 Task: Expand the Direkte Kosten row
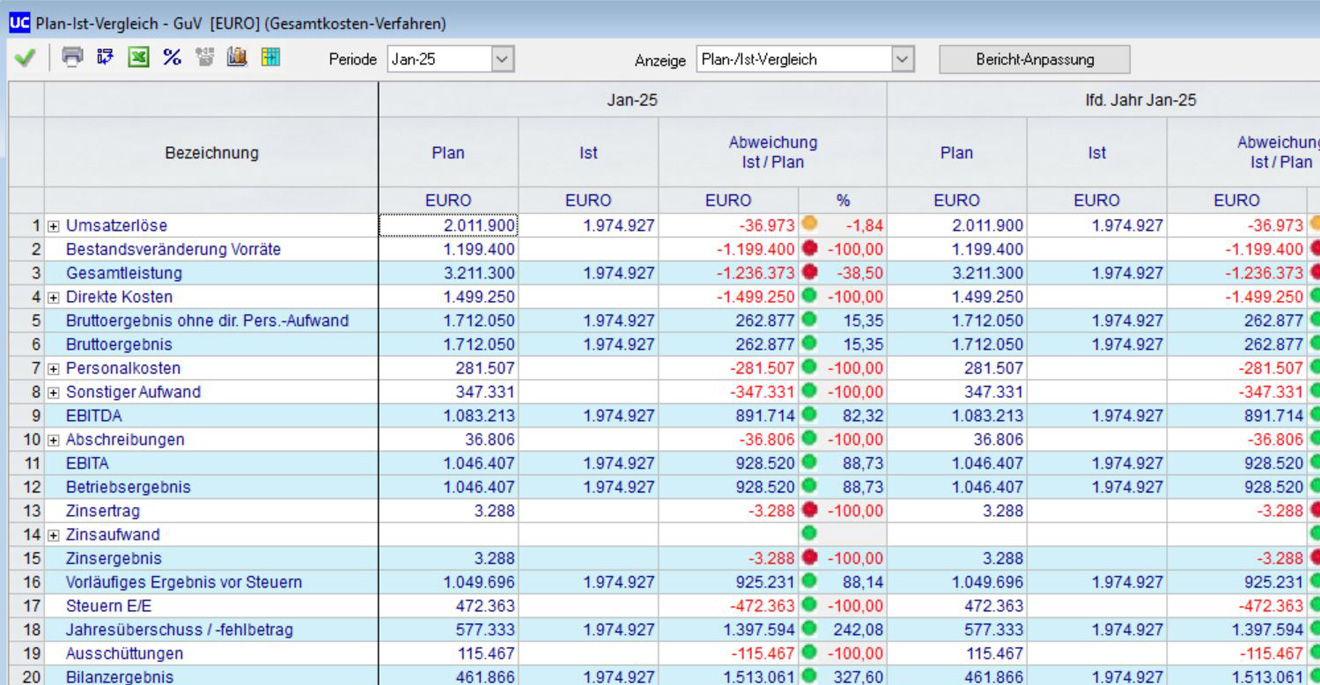(x=54, y=298)
